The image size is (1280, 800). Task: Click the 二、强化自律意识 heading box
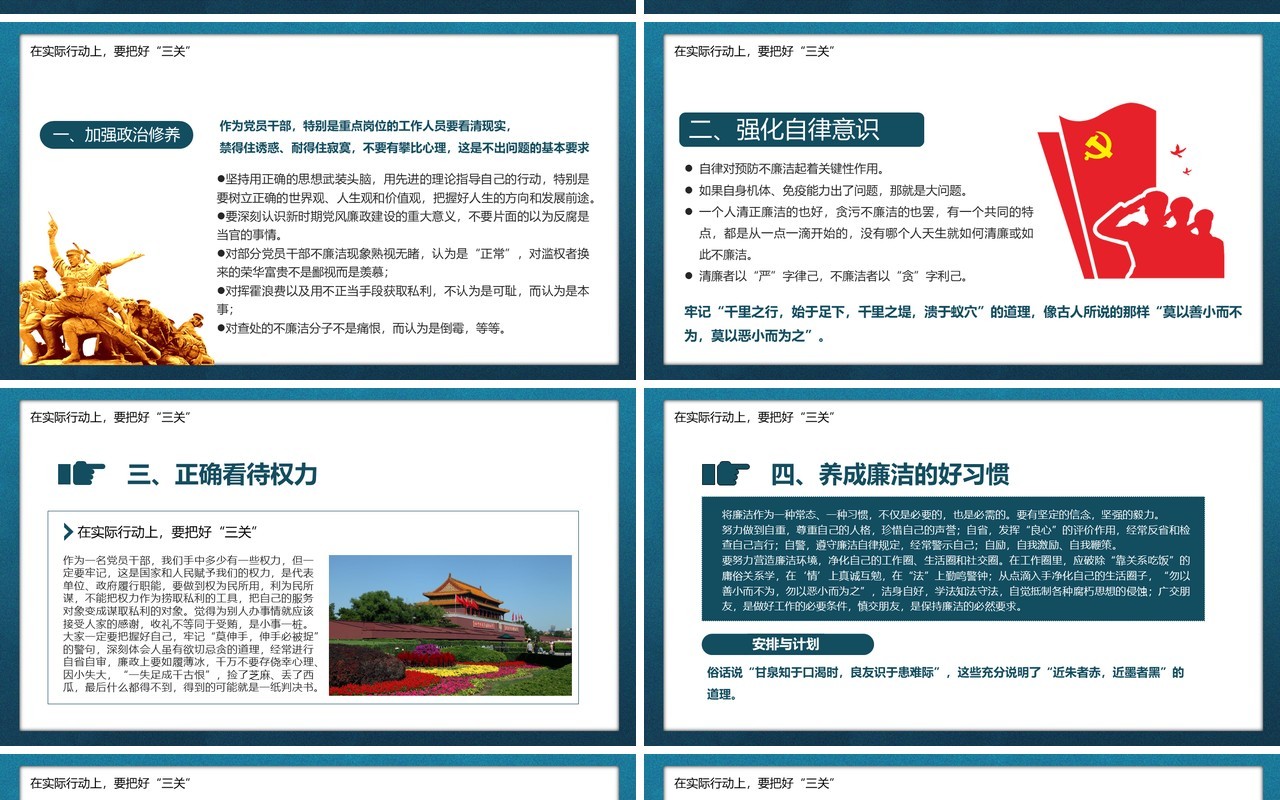[801, 130]
